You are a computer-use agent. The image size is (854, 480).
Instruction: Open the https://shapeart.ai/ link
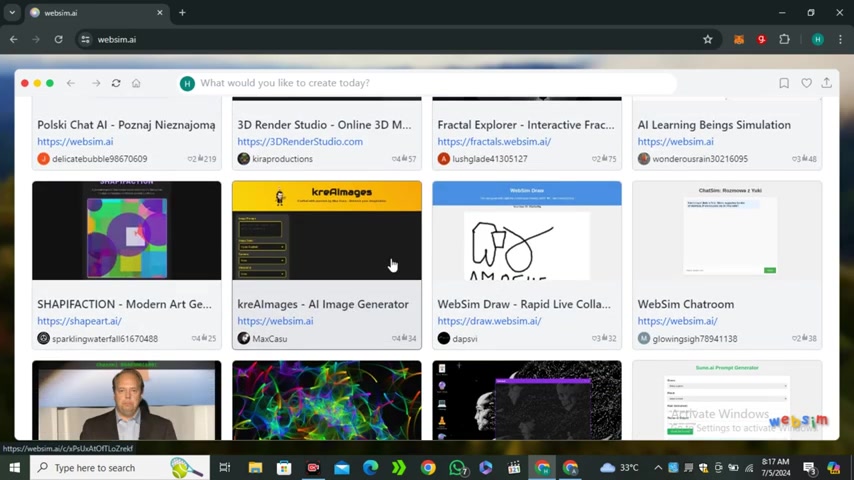click(x=80, y=321)
